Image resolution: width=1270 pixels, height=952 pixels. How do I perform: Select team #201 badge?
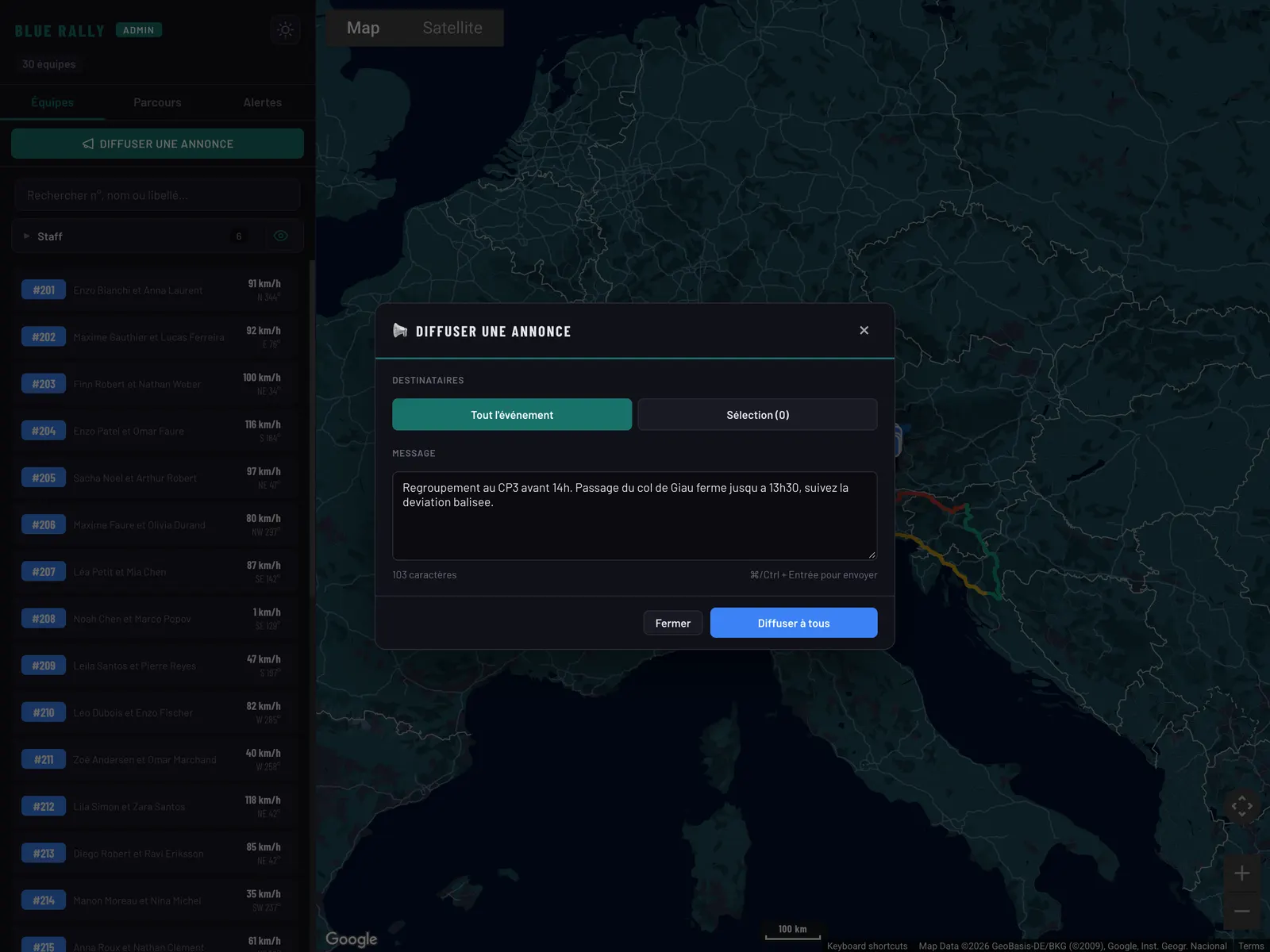(x=44, y=290)
